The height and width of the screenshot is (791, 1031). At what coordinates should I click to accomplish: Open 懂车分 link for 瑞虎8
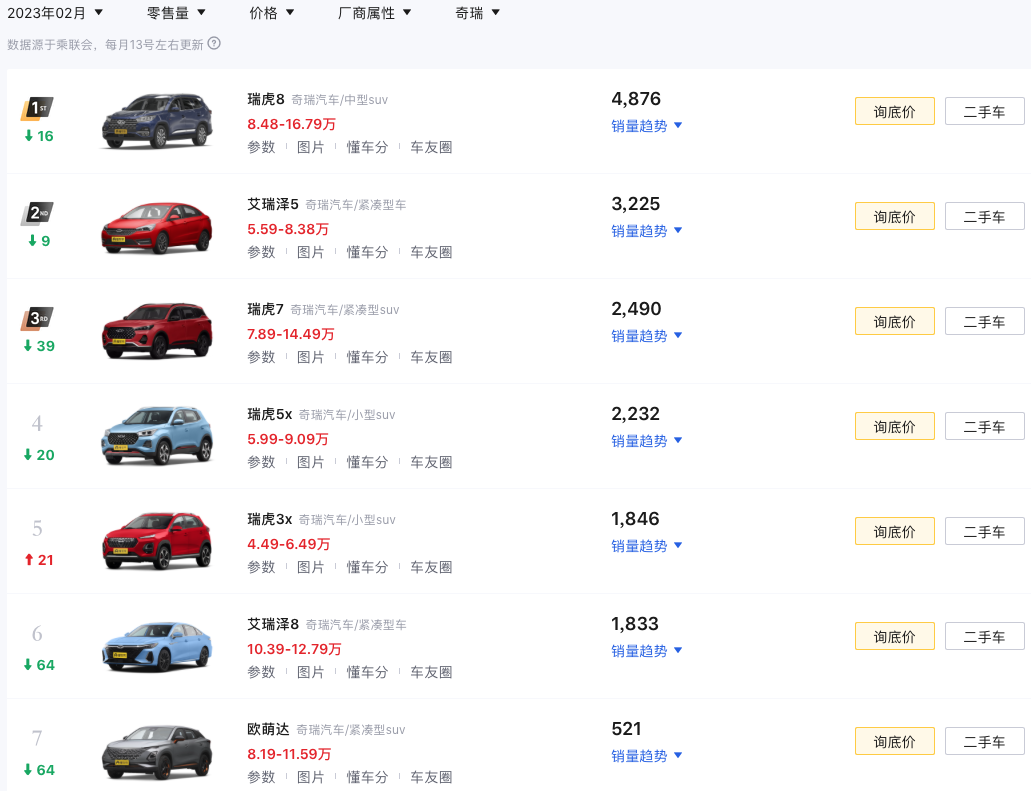(x=367, y=147)
